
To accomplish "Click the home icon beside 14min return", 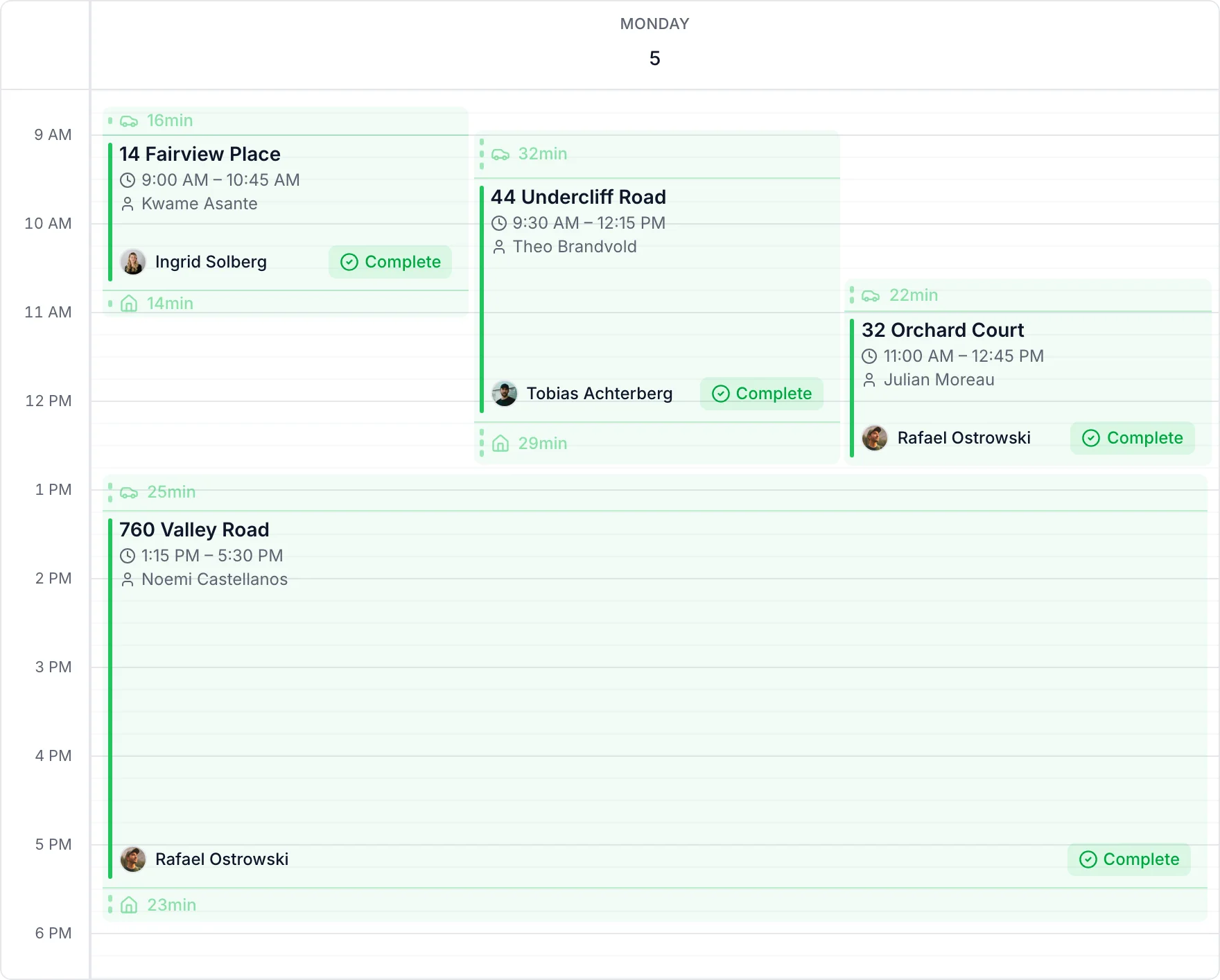I will click(129, 304).
